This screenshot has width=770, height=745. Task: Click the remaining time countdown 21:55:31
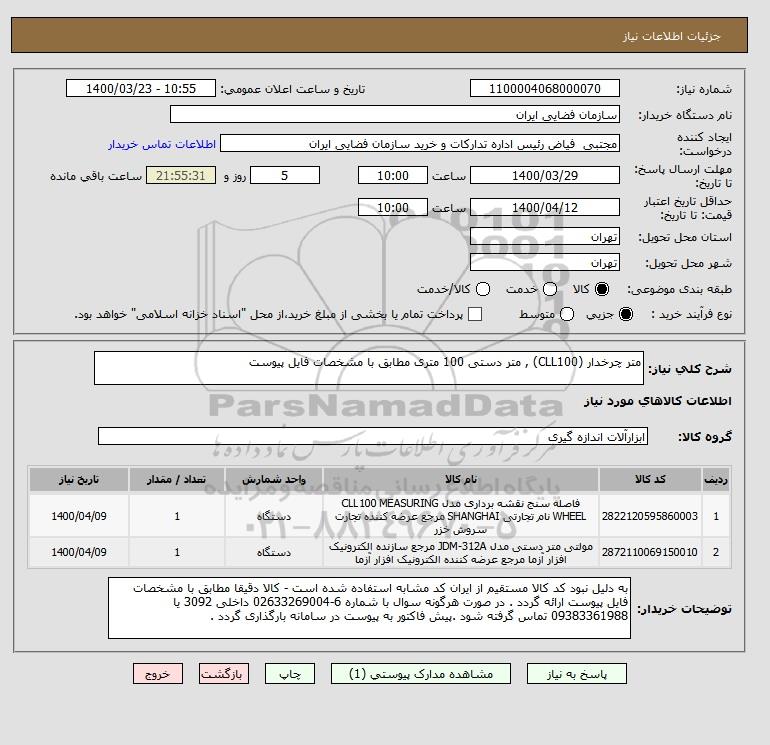181,175
